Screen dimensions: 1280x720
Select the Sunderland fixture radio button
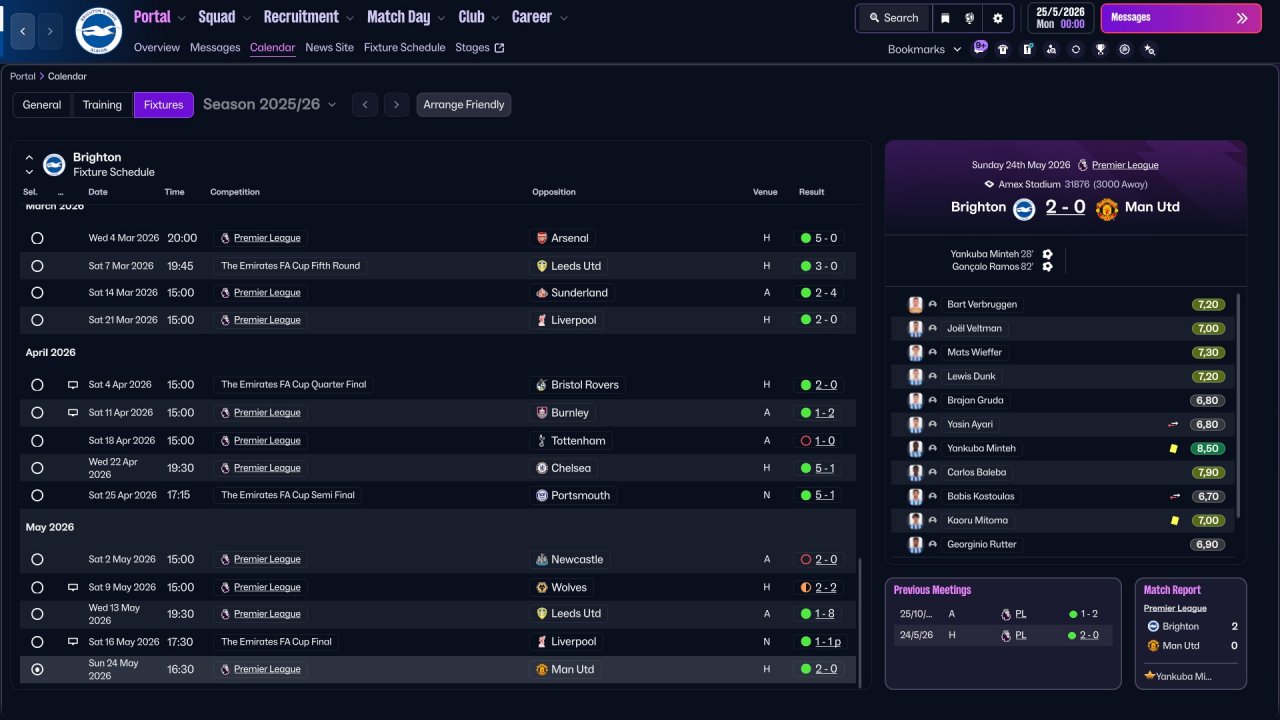(37, 293)
